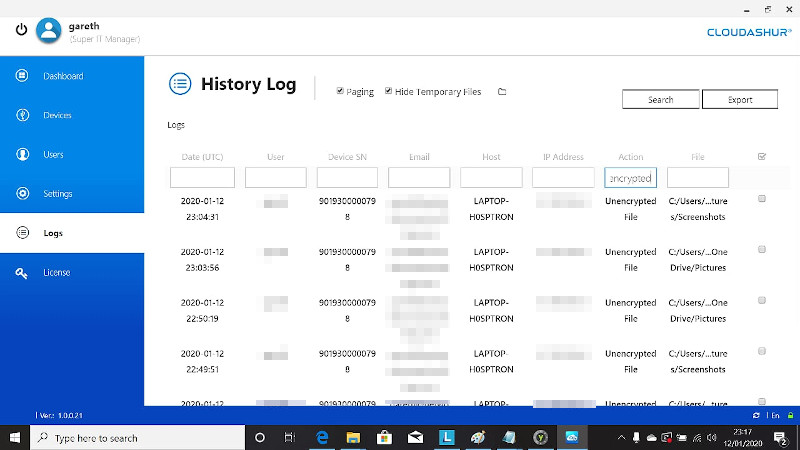Click the 'En' language selector
The width and height of the screenshot is (800, 450).
click(x=775, y=416)
